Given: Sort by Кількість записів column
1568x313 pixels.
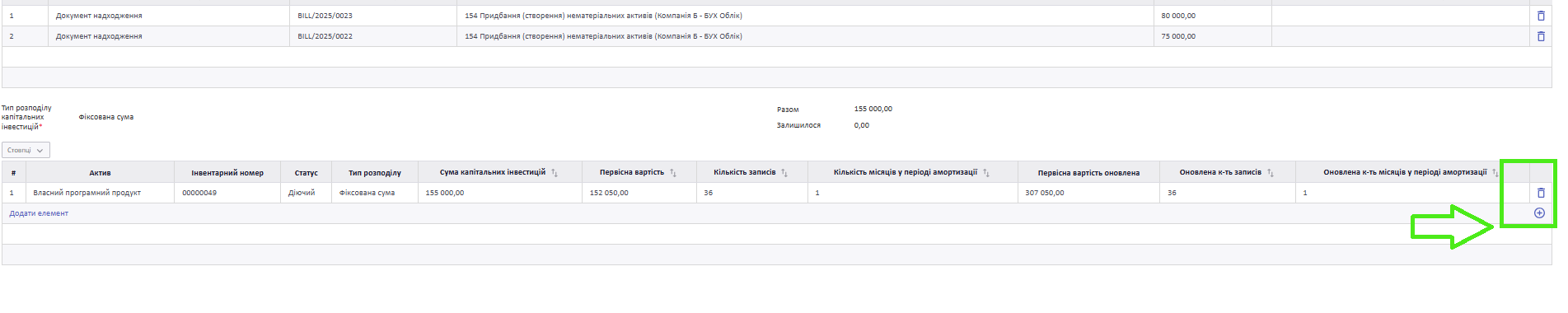Looking at the screenshot, I should (784, 173).
